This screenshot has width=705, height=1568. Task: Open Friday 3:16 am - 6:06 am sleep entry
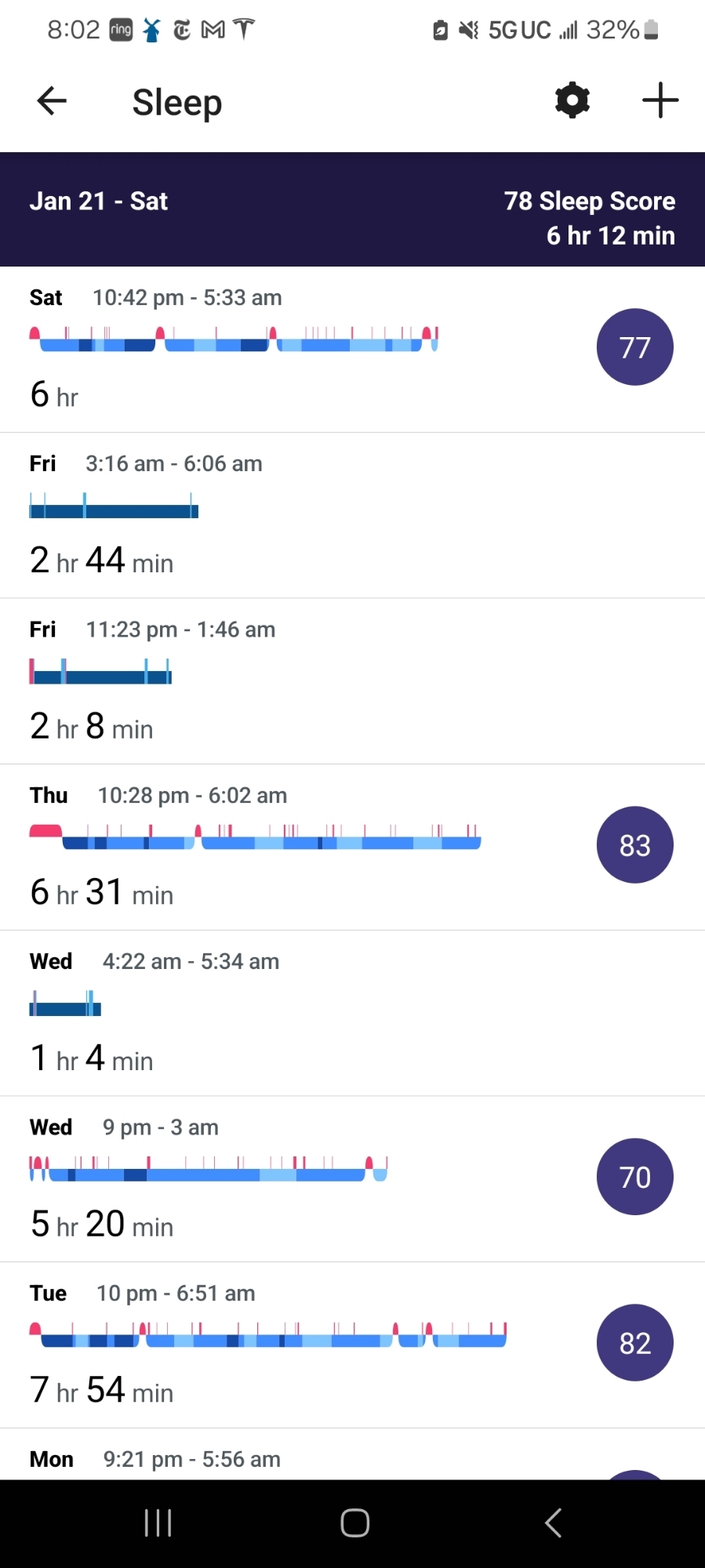[x=173, y=464]
